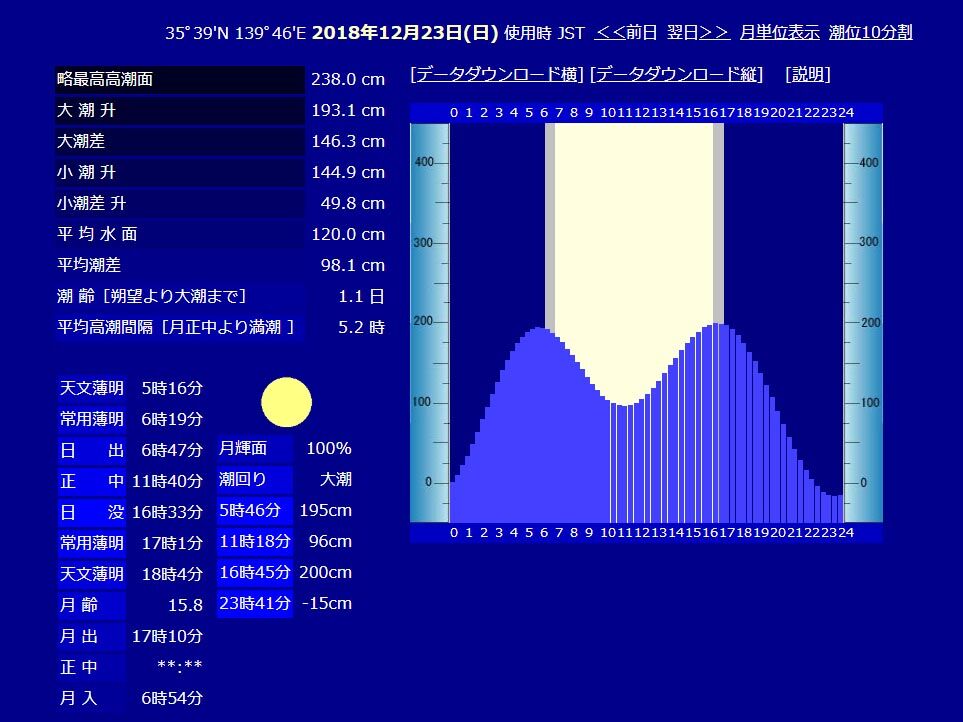Click value 120.0 cm
The width and height of the screenshot is (963, 722).
click(x=348, y=235)
